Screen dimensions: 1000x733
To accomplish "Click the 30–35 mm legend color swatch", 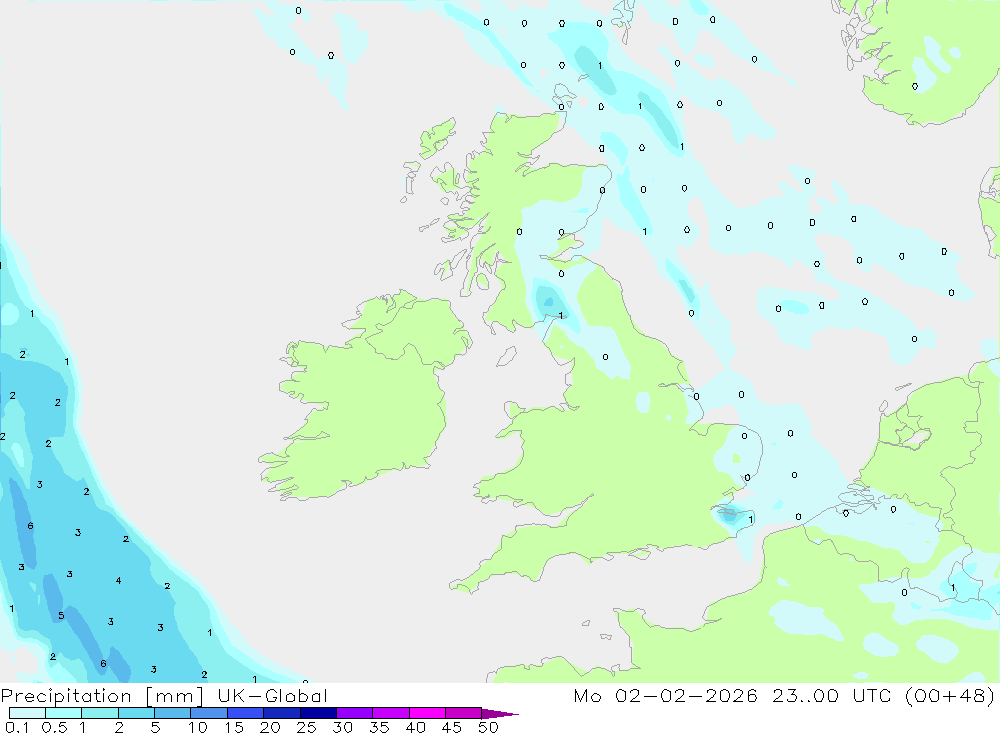I will [355, 713].
